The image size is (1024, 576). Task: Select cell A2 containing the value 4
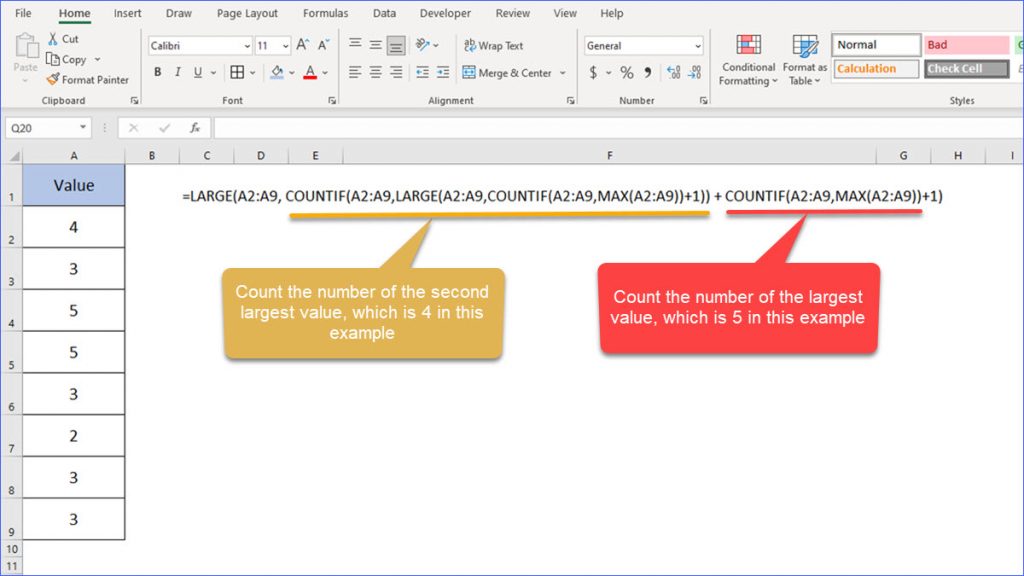click(x=72, y=227)
